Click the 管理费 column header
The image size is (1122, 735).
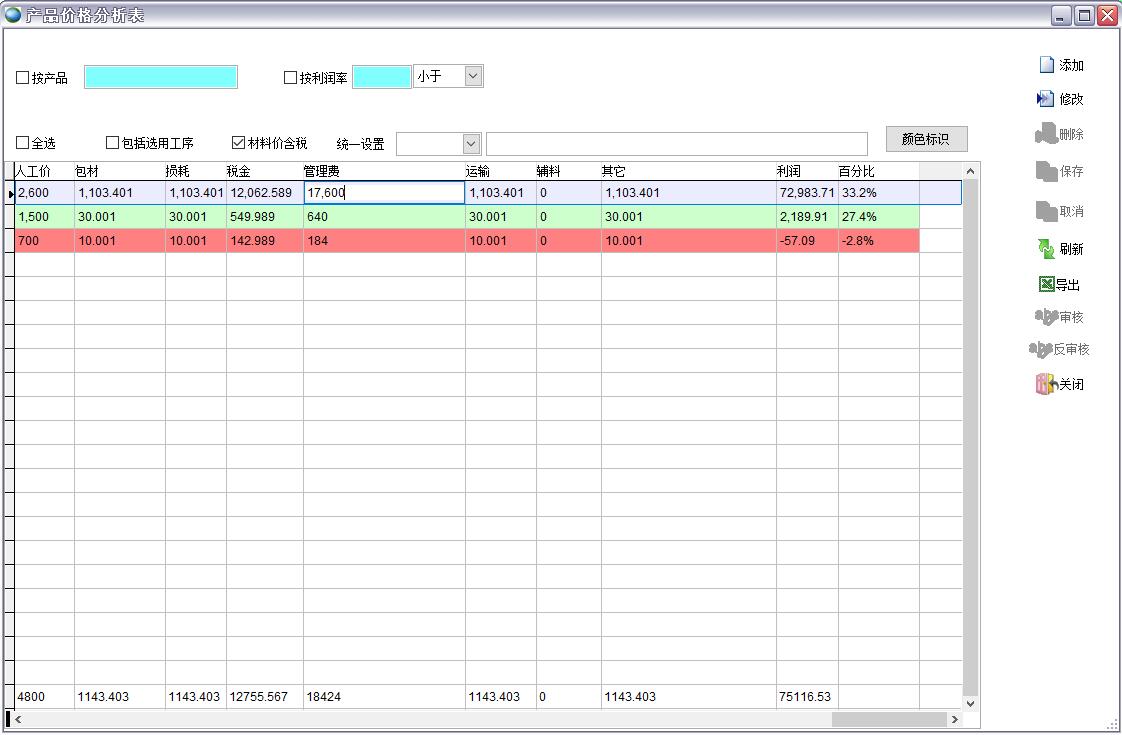coord(322,171)
